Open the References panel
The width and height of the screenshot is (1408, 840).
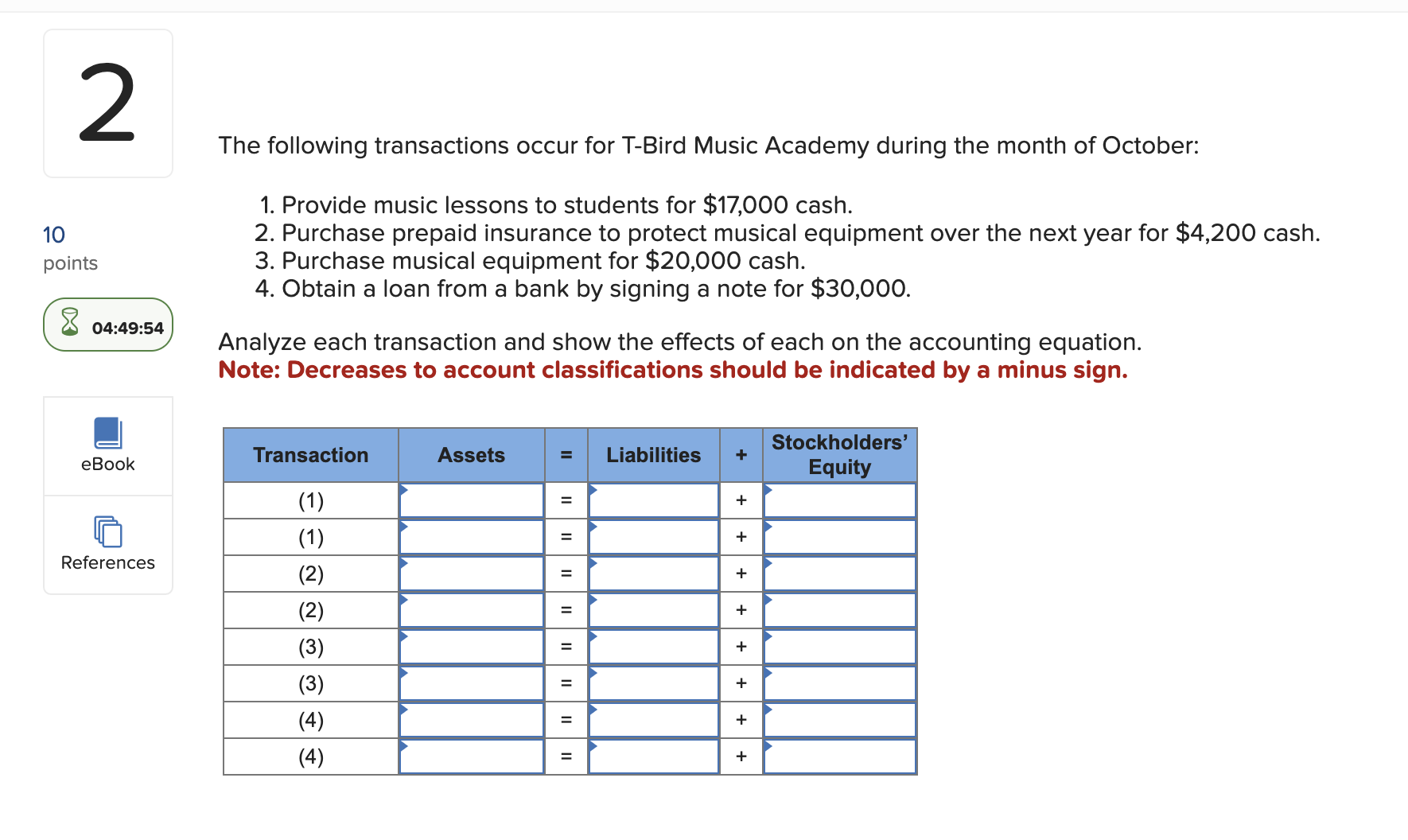pyautogui.click(x=107, y=545)
